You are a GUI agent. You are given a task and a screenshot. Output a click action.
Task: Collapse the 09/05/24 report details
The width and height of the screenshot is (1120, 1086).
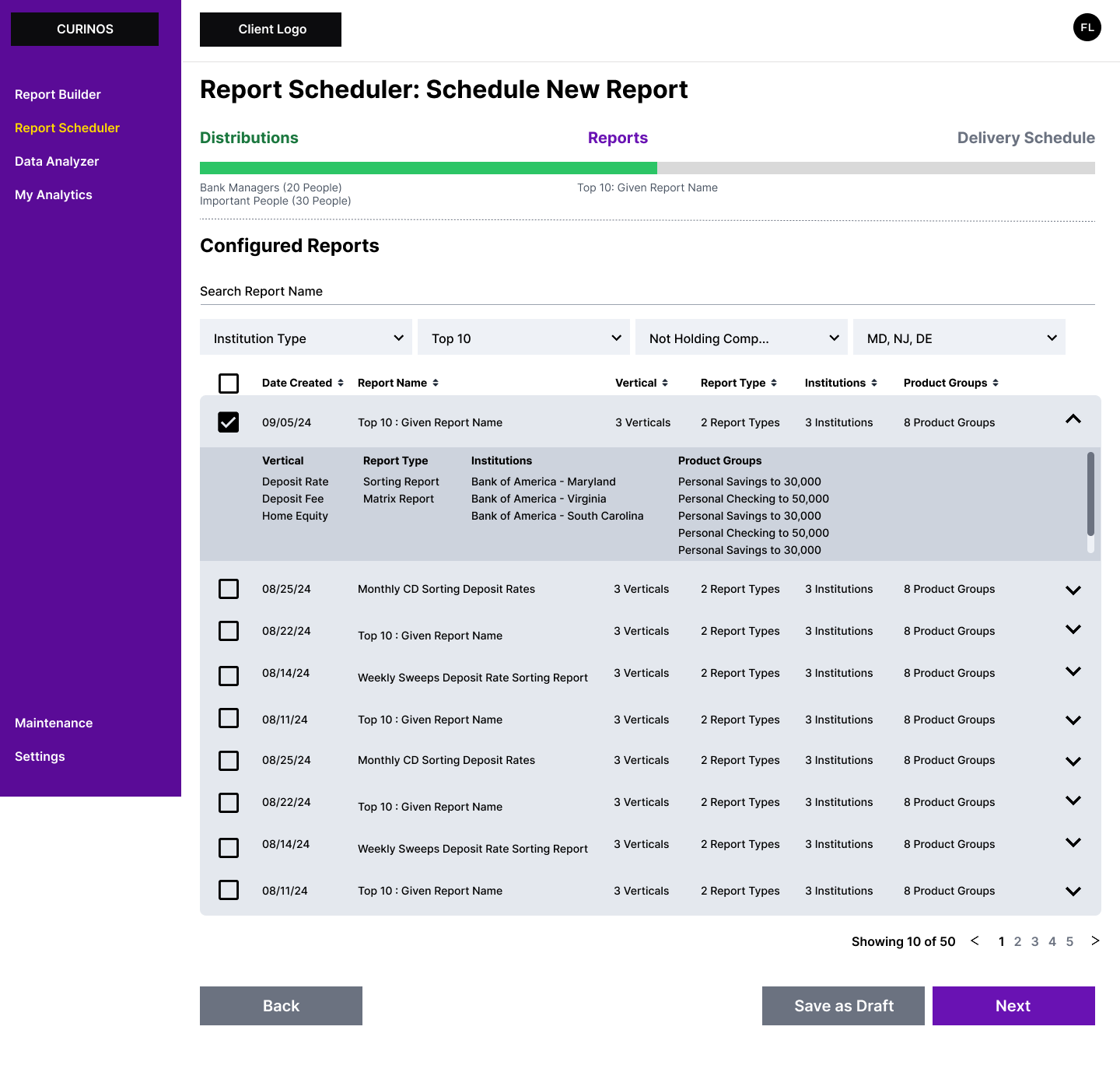coord(1073,419)
